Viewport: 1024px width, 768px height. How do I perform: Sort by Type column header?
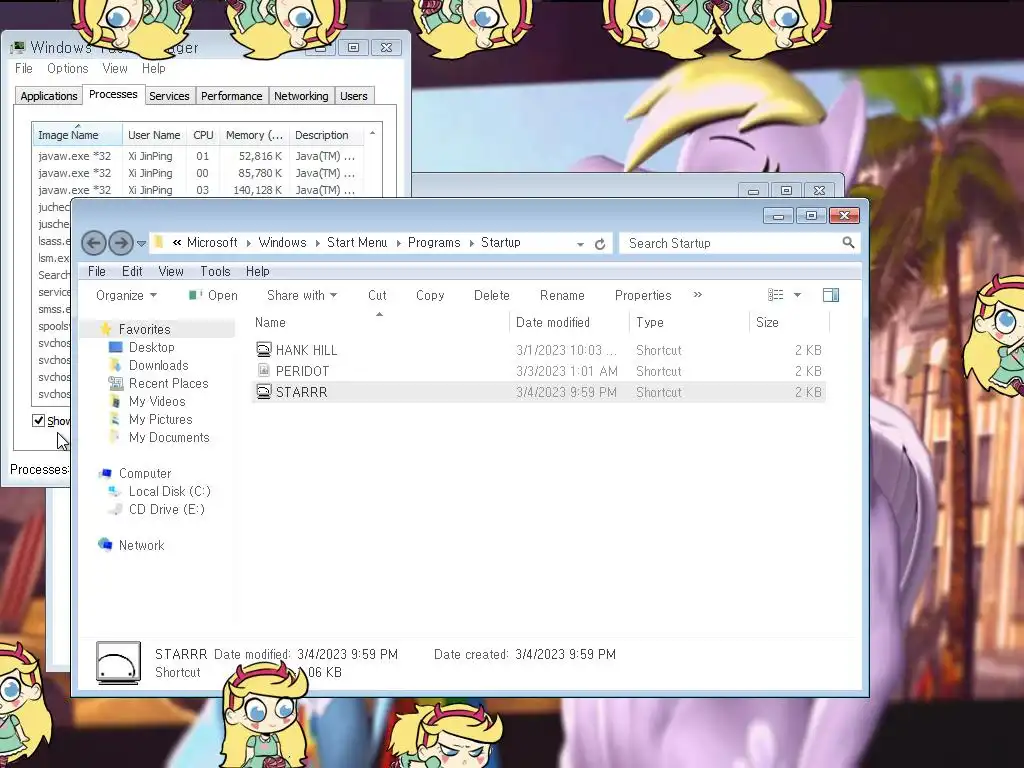(x=690, y=323)
